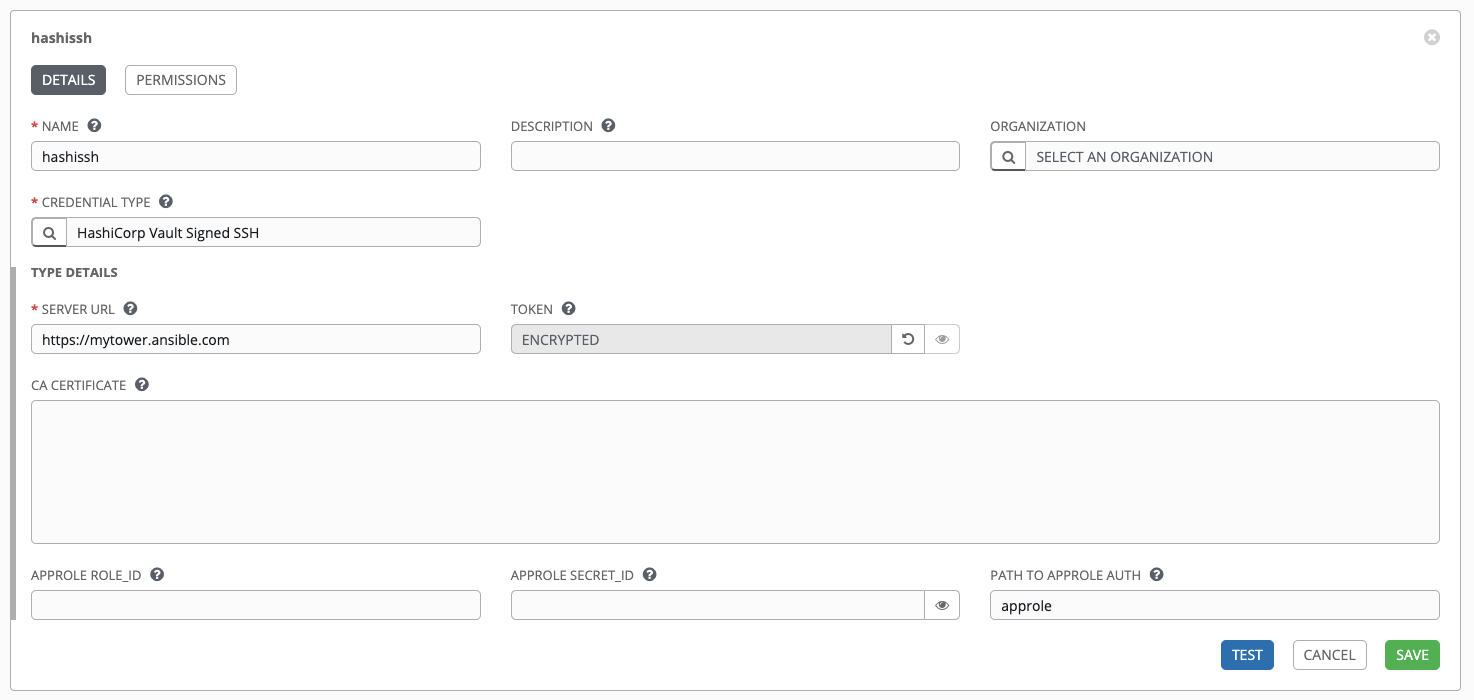Open help tooltip next to Path to AppRole Auth
The image size is (1474, 700).
click(x=1157, y=575)
